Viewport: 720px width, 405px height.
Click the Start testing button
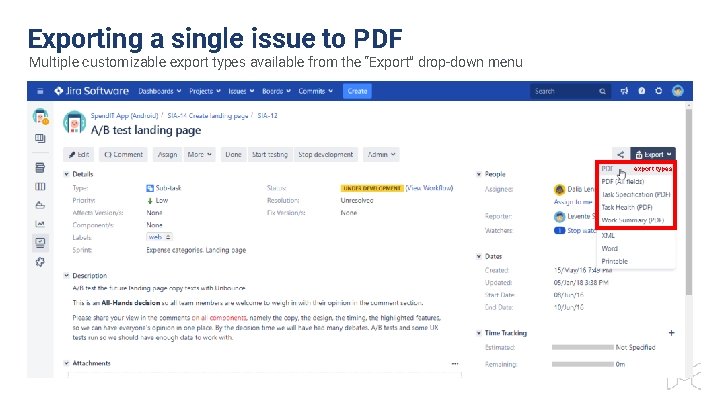coord(270,154)
